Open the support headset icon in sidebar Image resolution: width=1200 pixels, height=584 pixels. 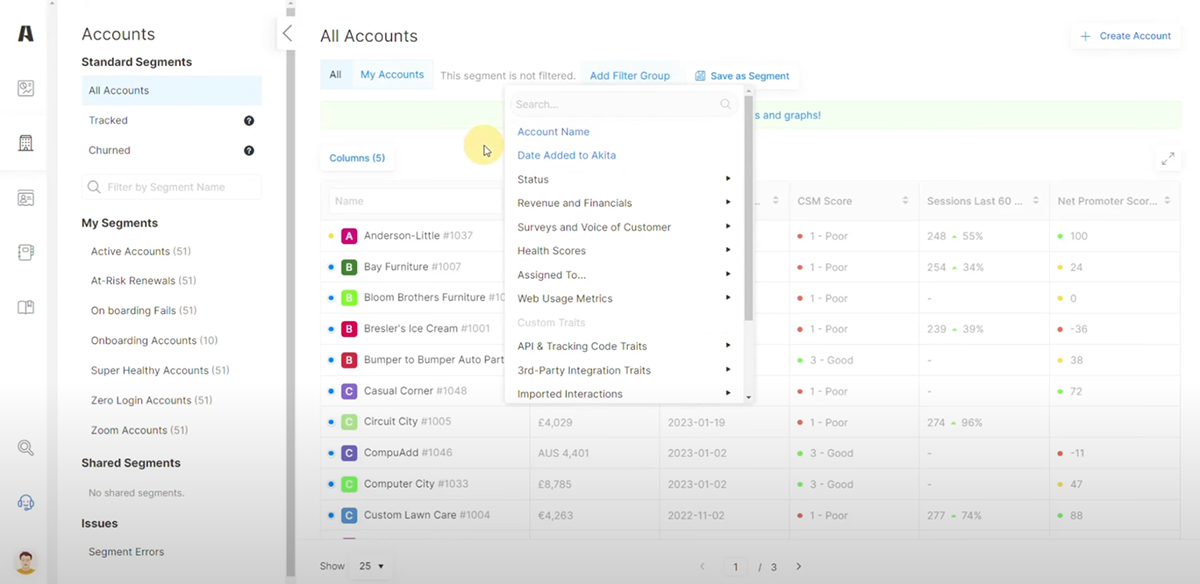pyautogui.click(x=24, y=502)
